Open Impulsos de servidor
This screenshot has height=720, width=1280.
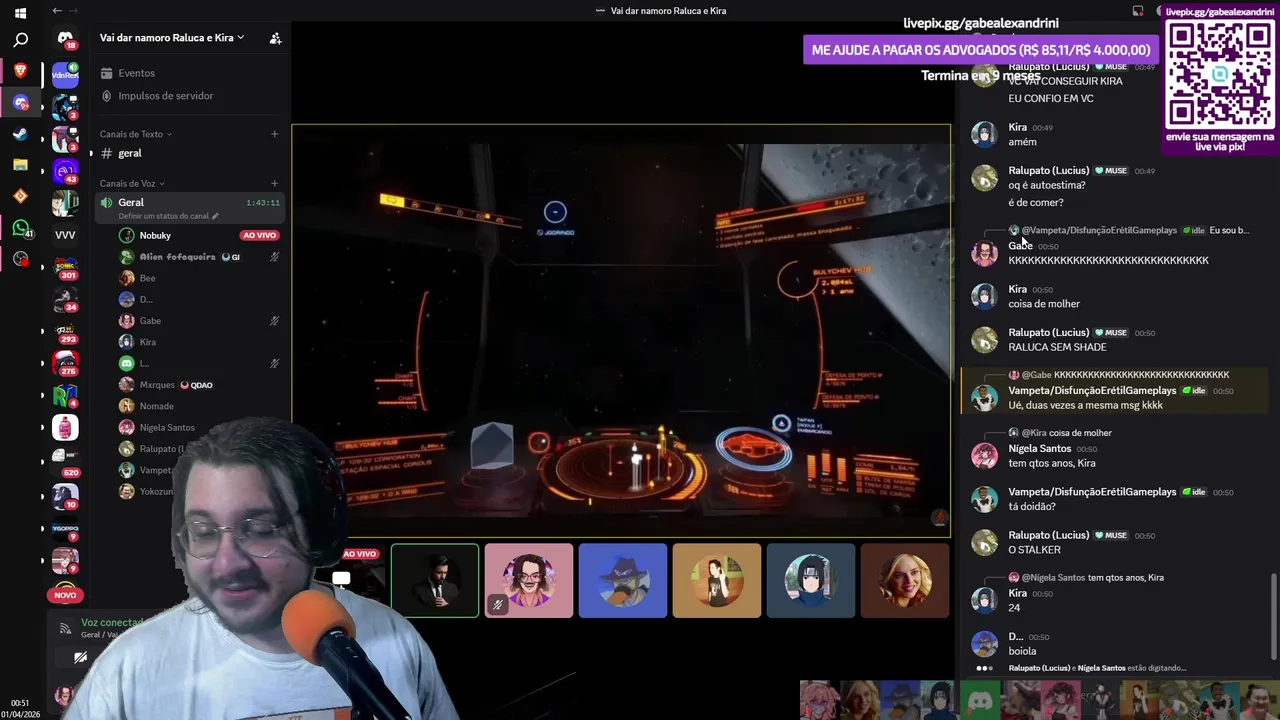click(x=190, y=96)
